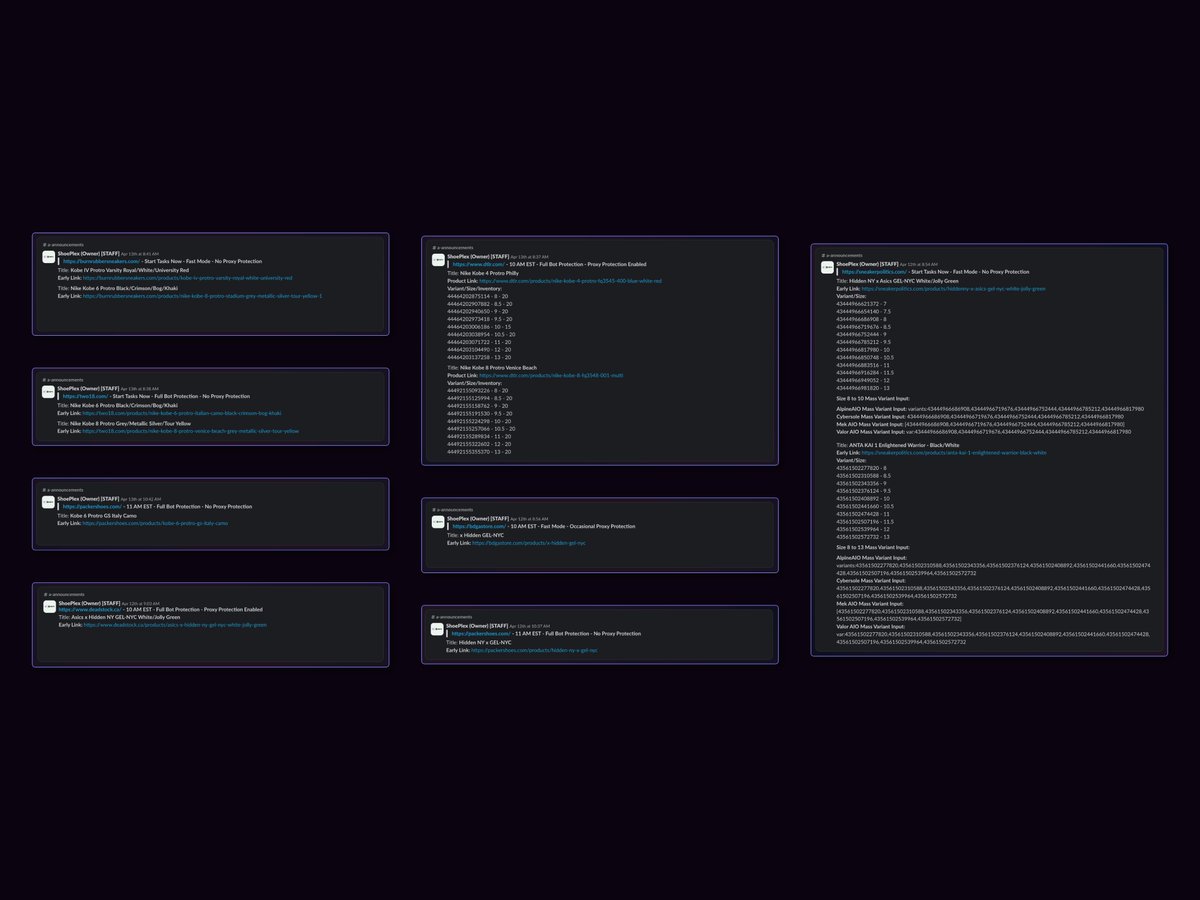Select title 'Kobe 6 Protro GS Italy Camo'
Screen dimensions: 1200x900
103,516
